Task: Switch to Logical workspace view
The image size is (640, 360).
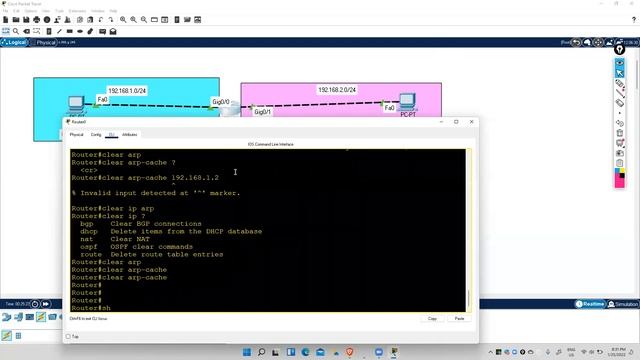Action: point(14,42)
